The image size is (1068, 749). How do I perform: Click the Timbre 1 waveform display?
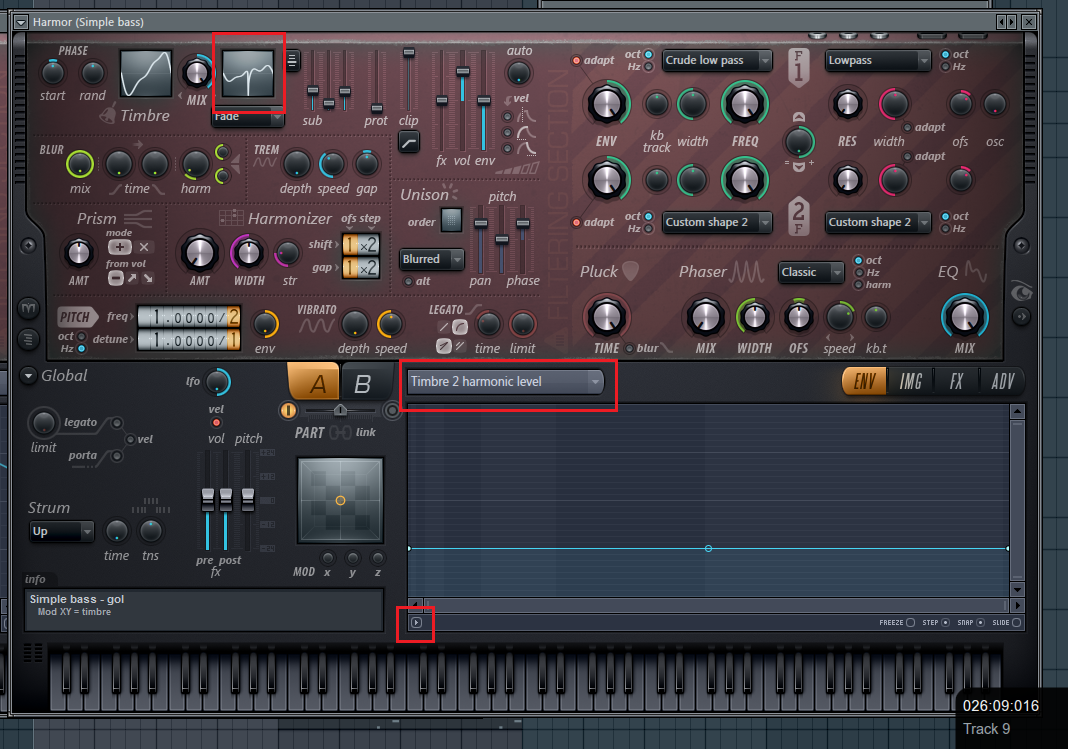[146, 73]
